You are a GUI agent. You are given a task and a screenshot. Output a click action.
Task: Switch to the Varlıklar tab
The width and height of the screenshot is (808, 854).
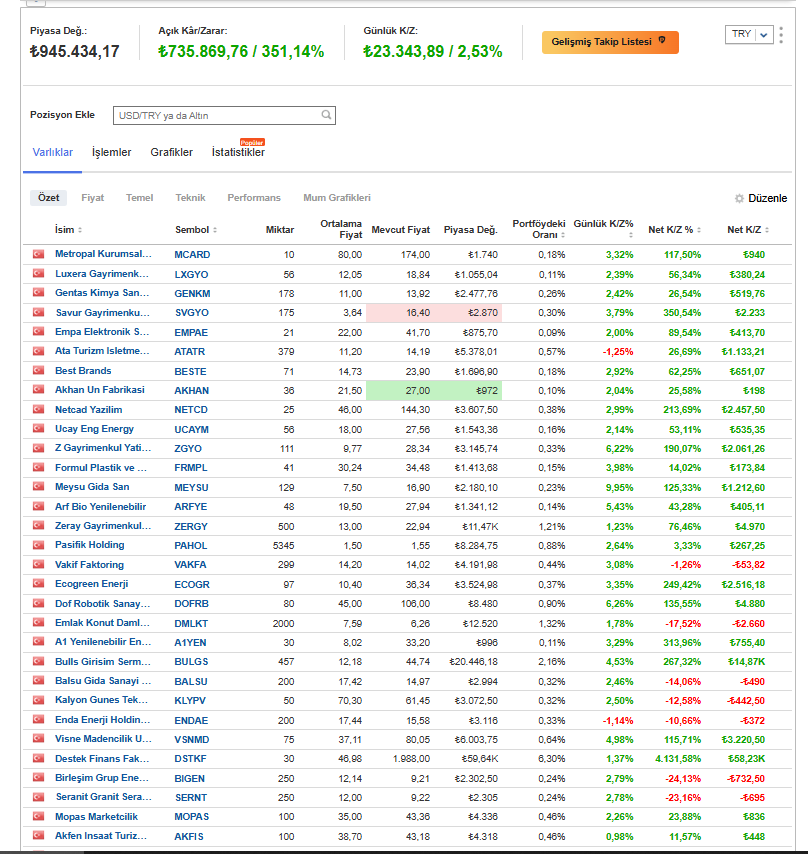53,152
